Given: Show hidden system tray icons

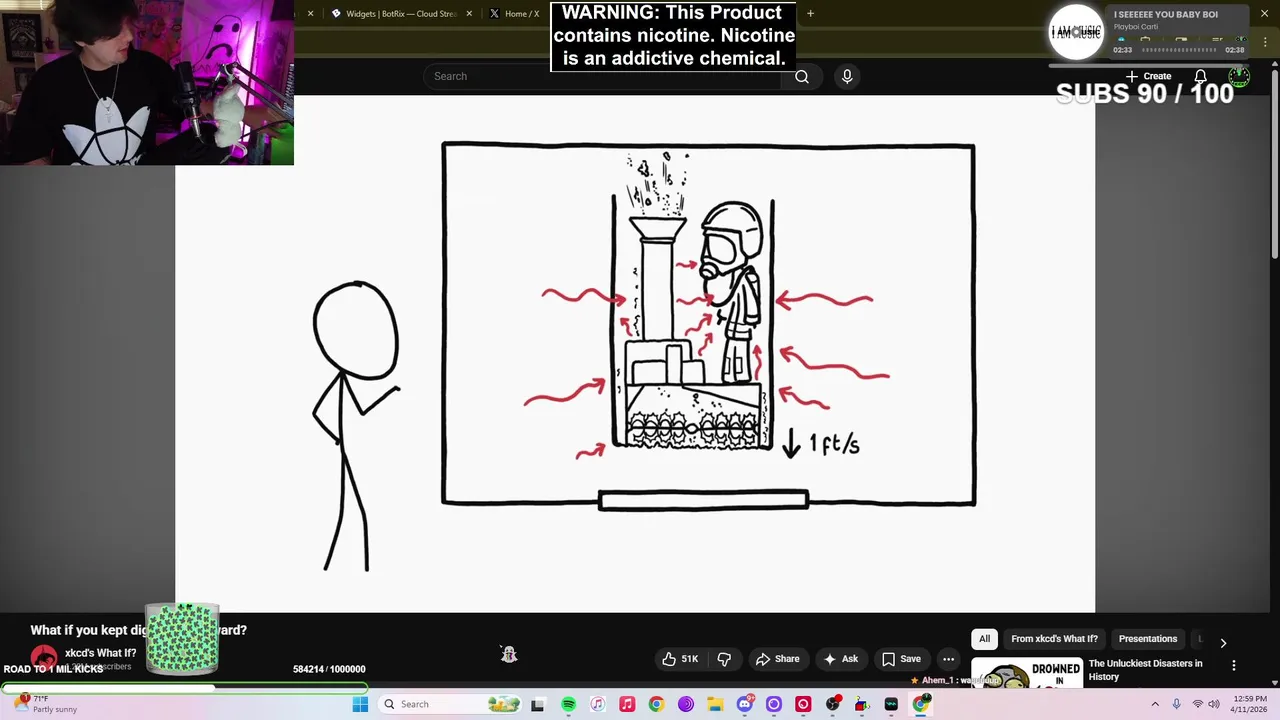Looking at the screenshot, I should point(1155,704).
